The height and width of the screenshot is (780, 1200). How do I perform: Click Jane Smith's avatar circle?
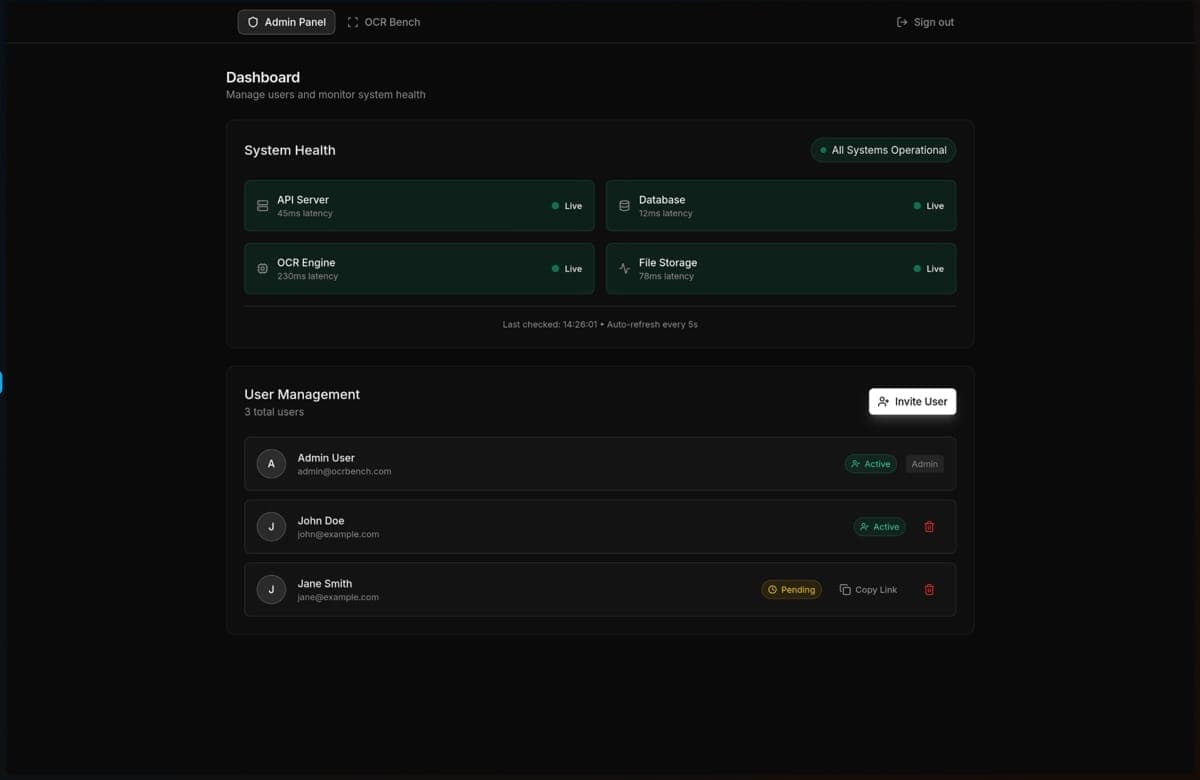[271, 590]
